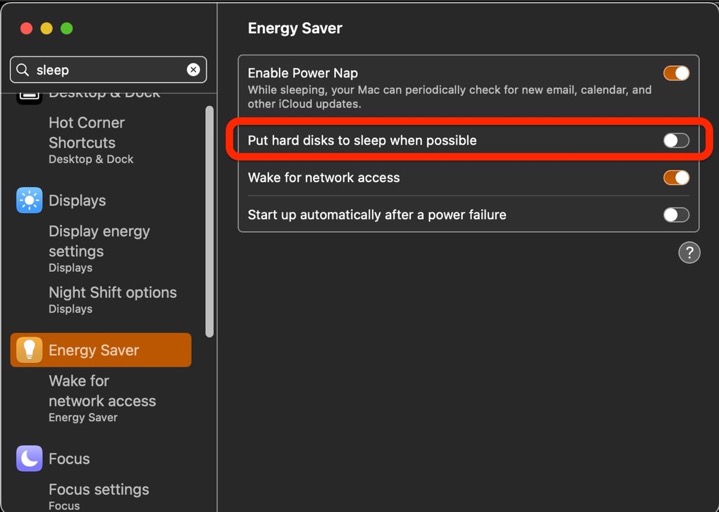Click the Energy Saver lightbulb icon
This screenshot has width=719, height=512.
pyautogui.click(x=29, y=350)
